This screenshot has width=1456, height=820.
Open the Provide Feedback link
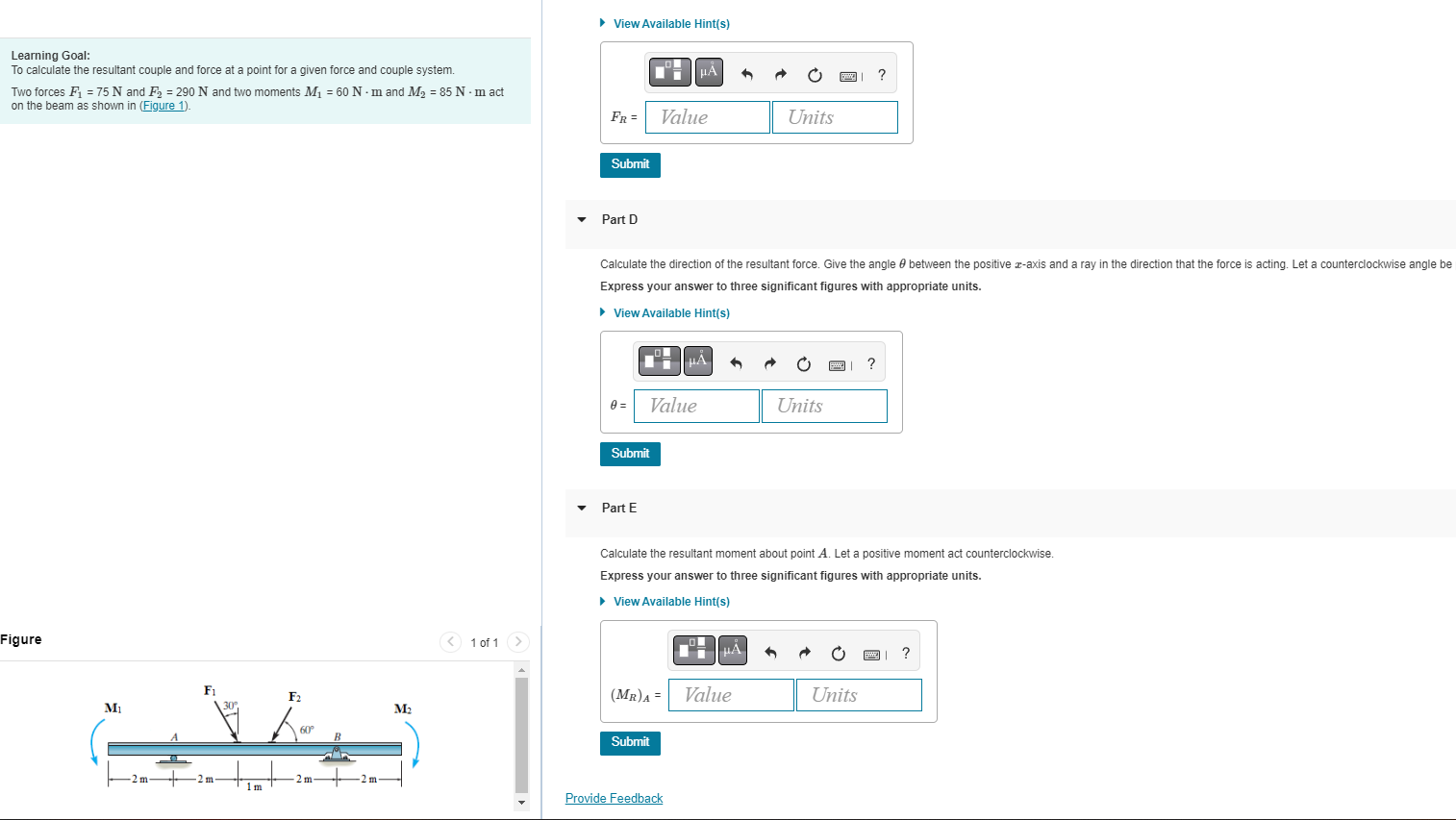614,798
